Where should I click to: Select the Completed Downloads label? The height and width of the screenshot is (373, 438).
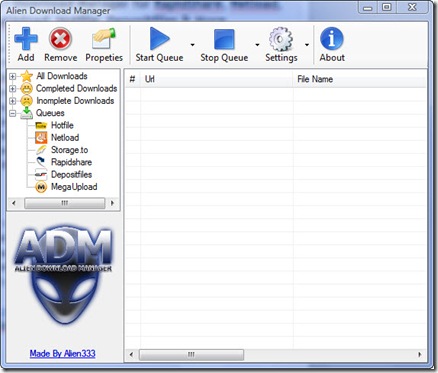coord(76,89)
